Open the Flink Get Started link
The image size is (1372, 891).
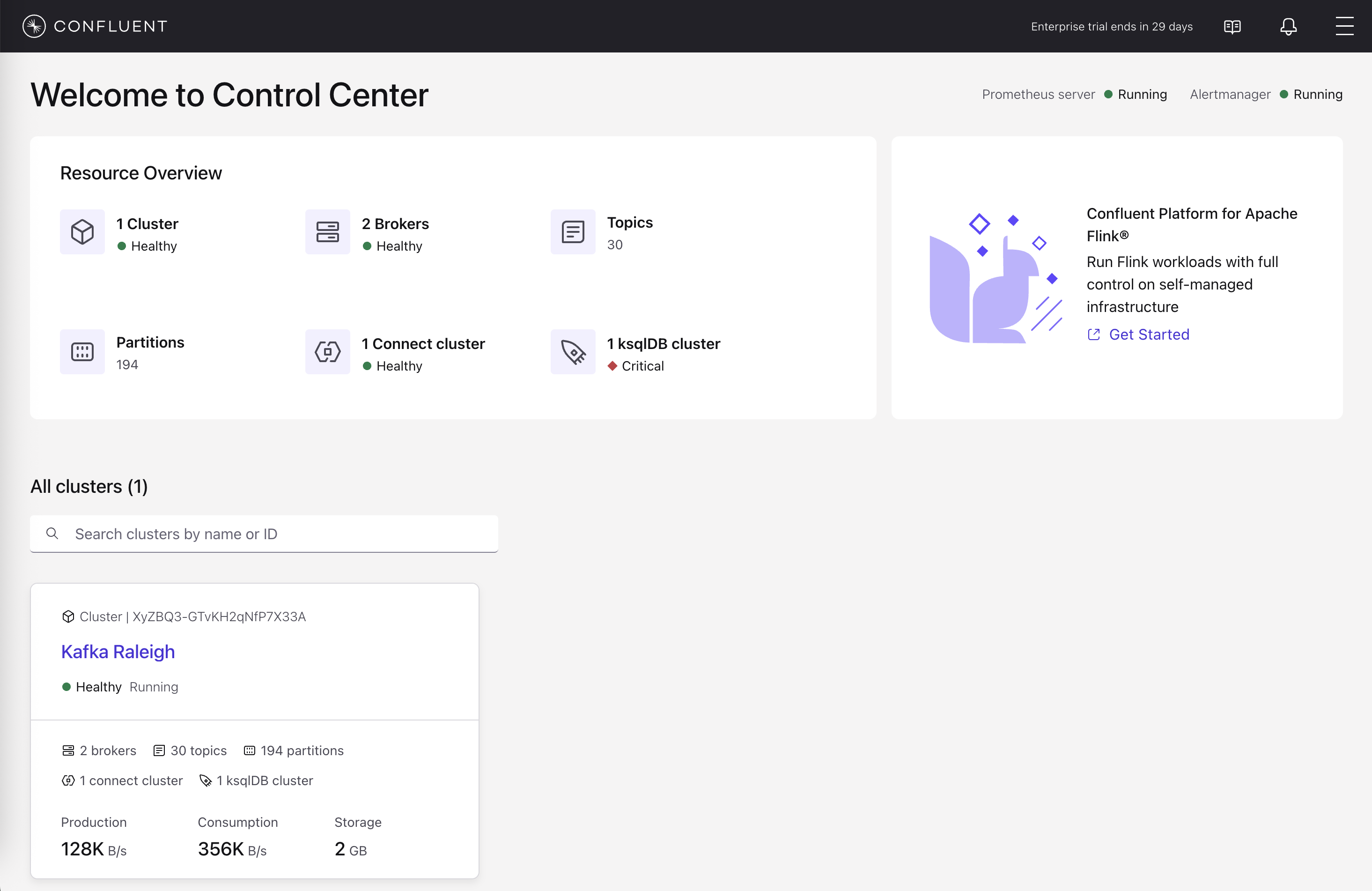[1148, 334]
